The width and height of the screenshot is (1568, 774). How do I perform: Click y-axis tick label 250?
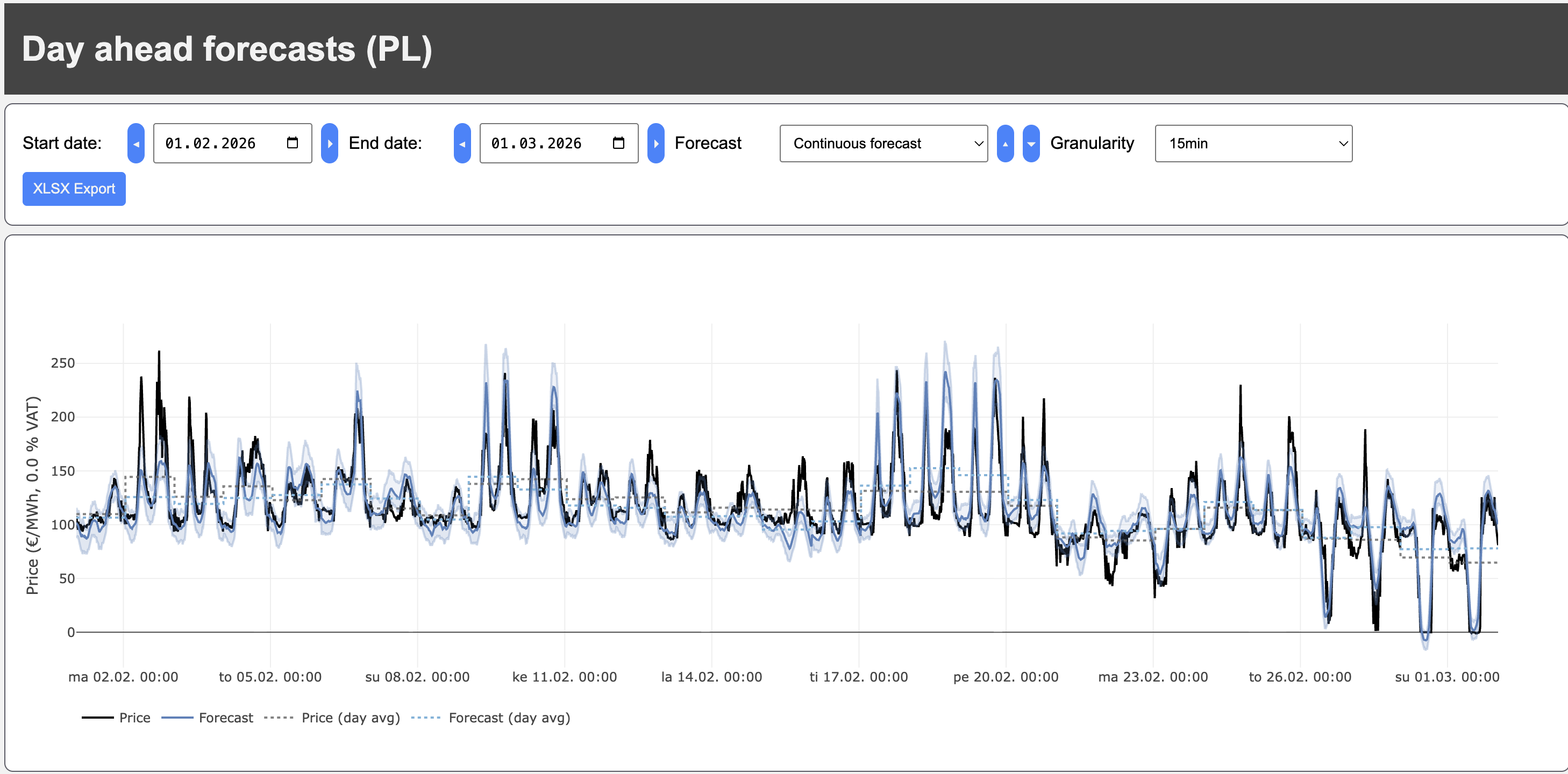tap(63, 363)
